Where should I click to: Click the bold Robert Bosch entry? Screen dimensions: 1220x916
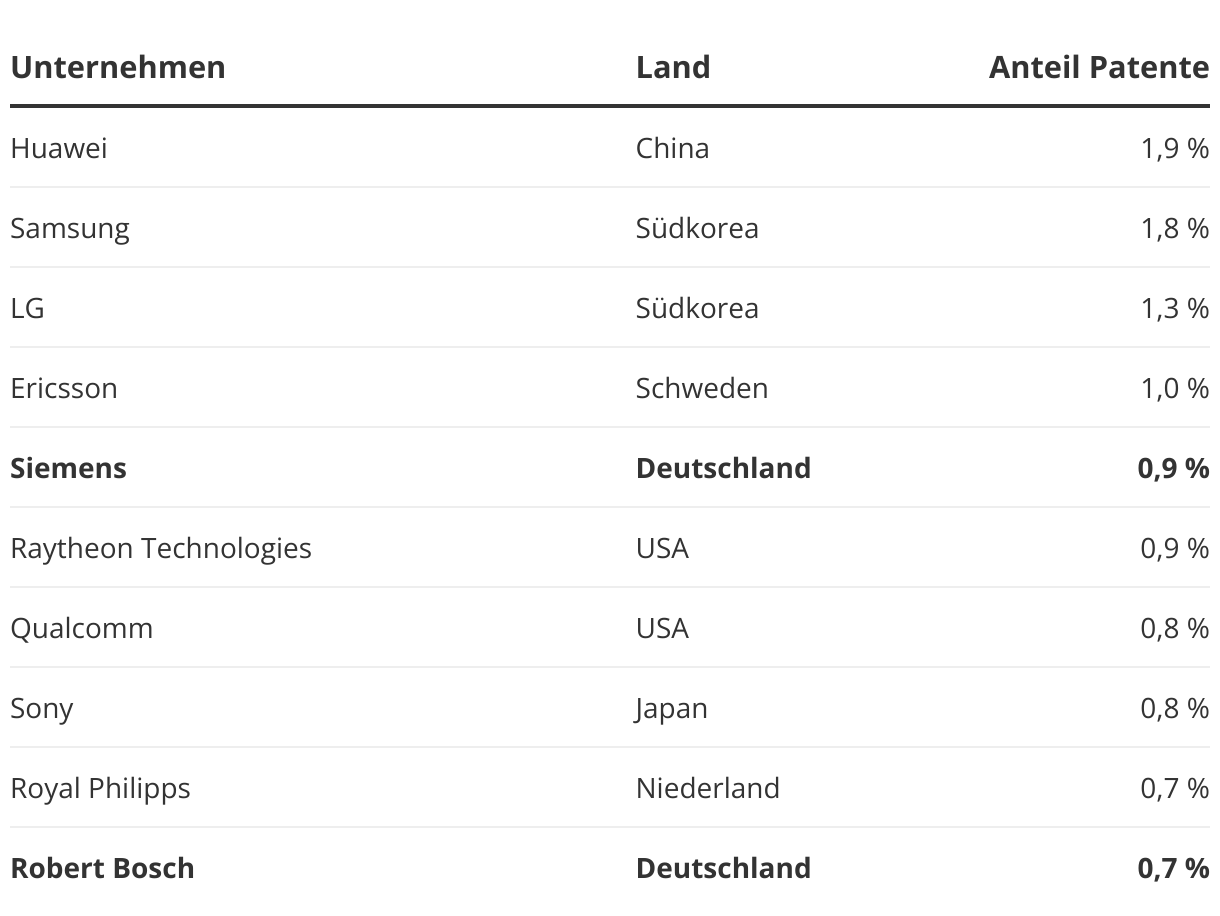tap(102, 868)
